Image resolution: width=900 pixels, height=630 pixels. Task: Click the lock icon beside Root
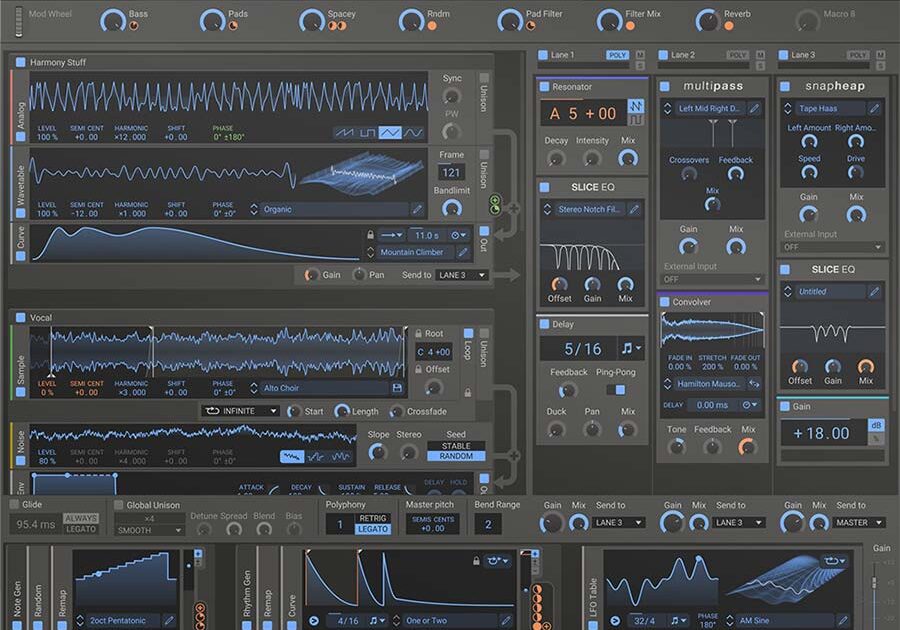tap(418, 333)
